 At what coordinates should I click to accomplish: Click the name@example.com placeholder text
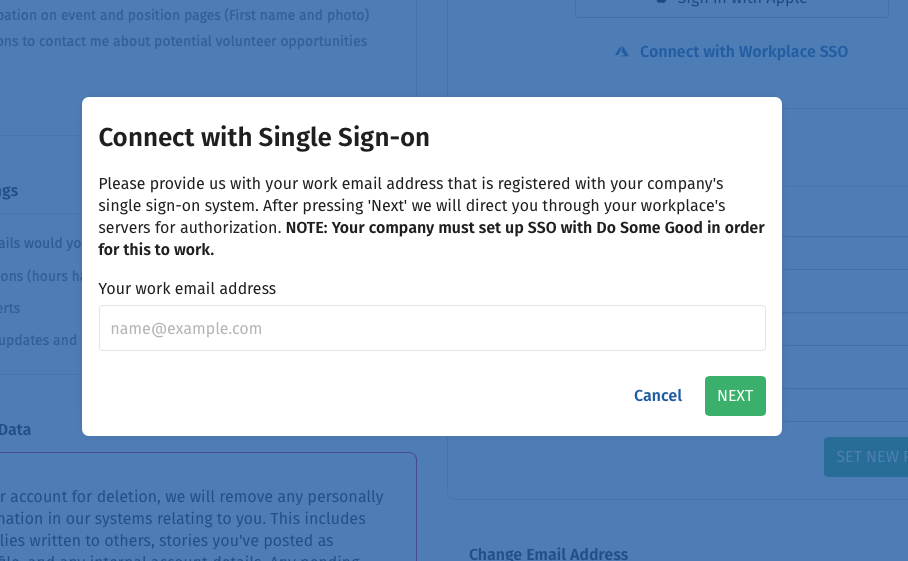(x=186, y=329)
